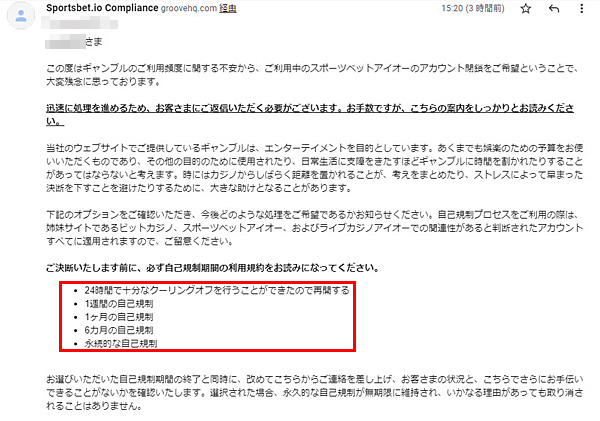Image resolution: width=600 pixels, height=421 pixels.
Task: Click the final paragraph about 自己規制期間の終了
Action: click(315, 393)
